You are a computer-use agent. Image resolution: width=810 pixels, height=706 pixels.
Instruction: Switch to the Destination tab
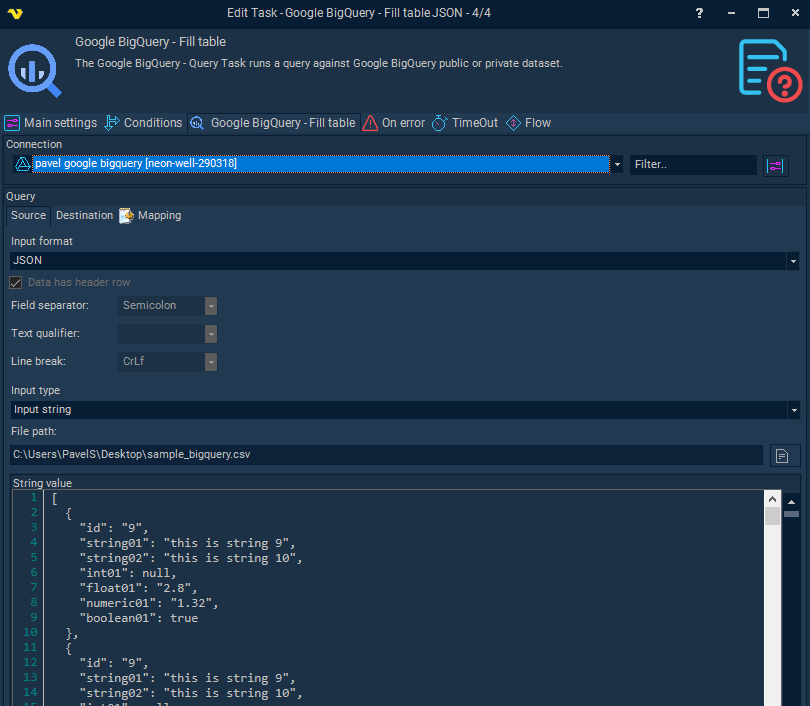pyautogui.click(x=84, y=215)
